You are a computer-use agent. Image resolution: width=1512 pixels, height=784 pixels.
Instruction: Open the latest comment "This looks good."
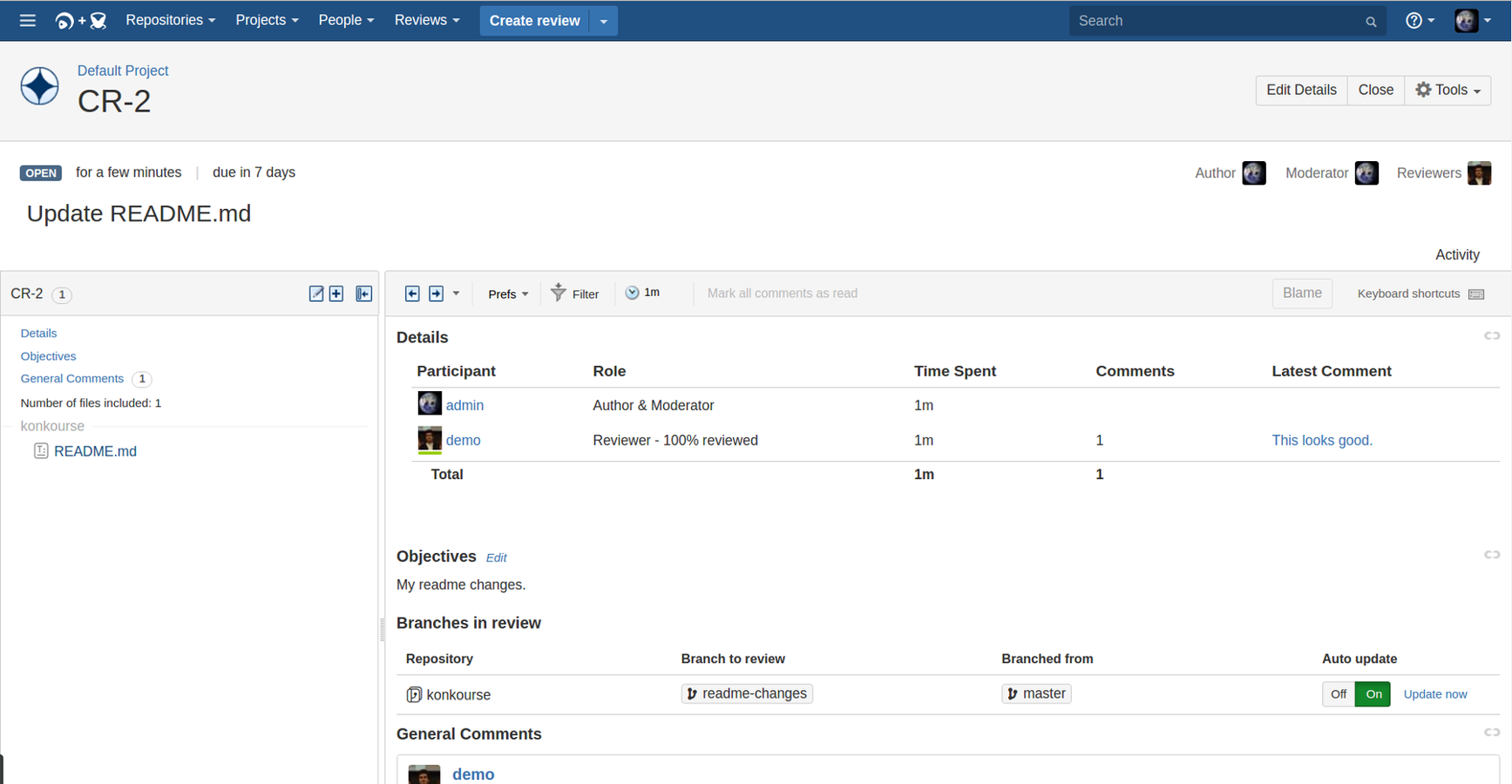pos(1322,440)
